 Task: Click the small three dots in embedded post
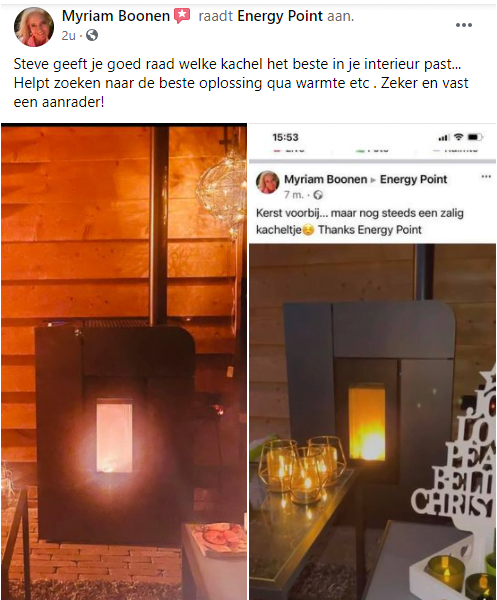[486, 176]
